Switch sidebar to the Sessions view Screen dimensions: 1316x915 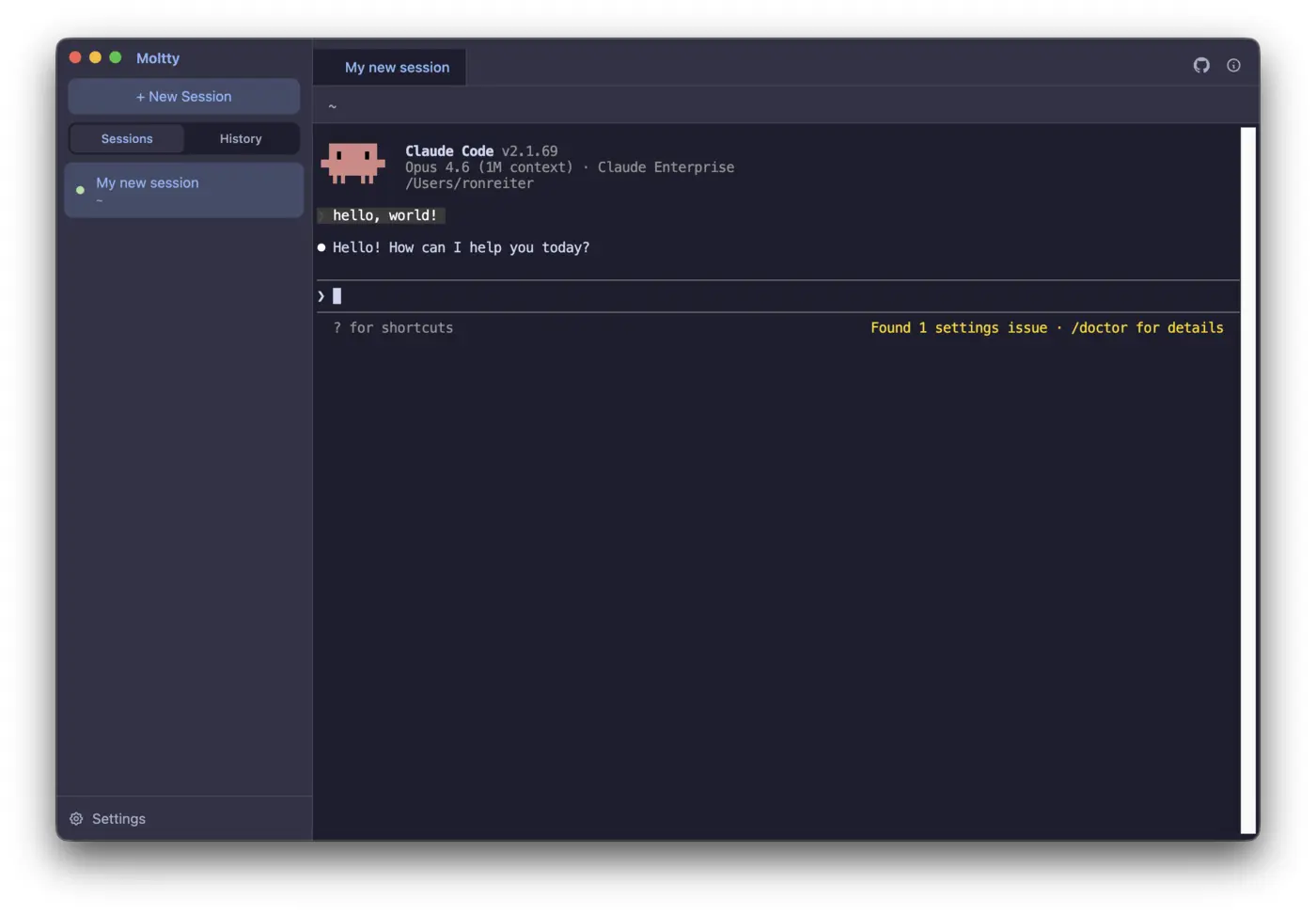(127, 138)
